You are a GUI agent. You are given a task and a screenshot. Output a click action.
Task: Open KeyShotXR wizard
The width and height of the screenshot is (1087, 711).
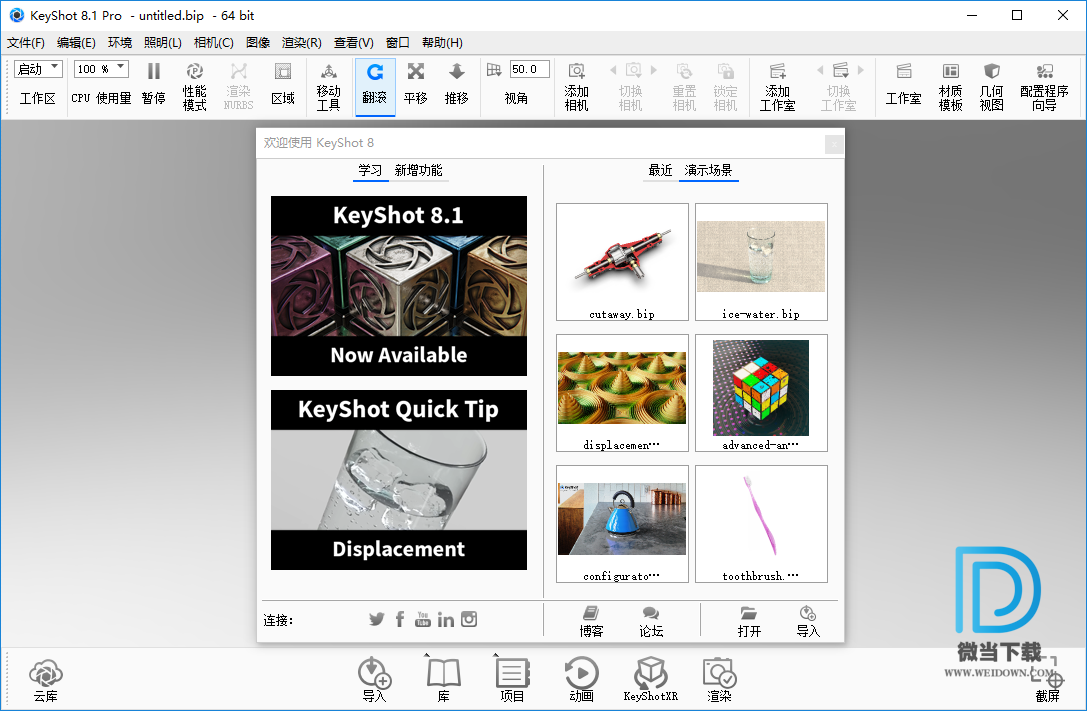[x=651, y=681]
